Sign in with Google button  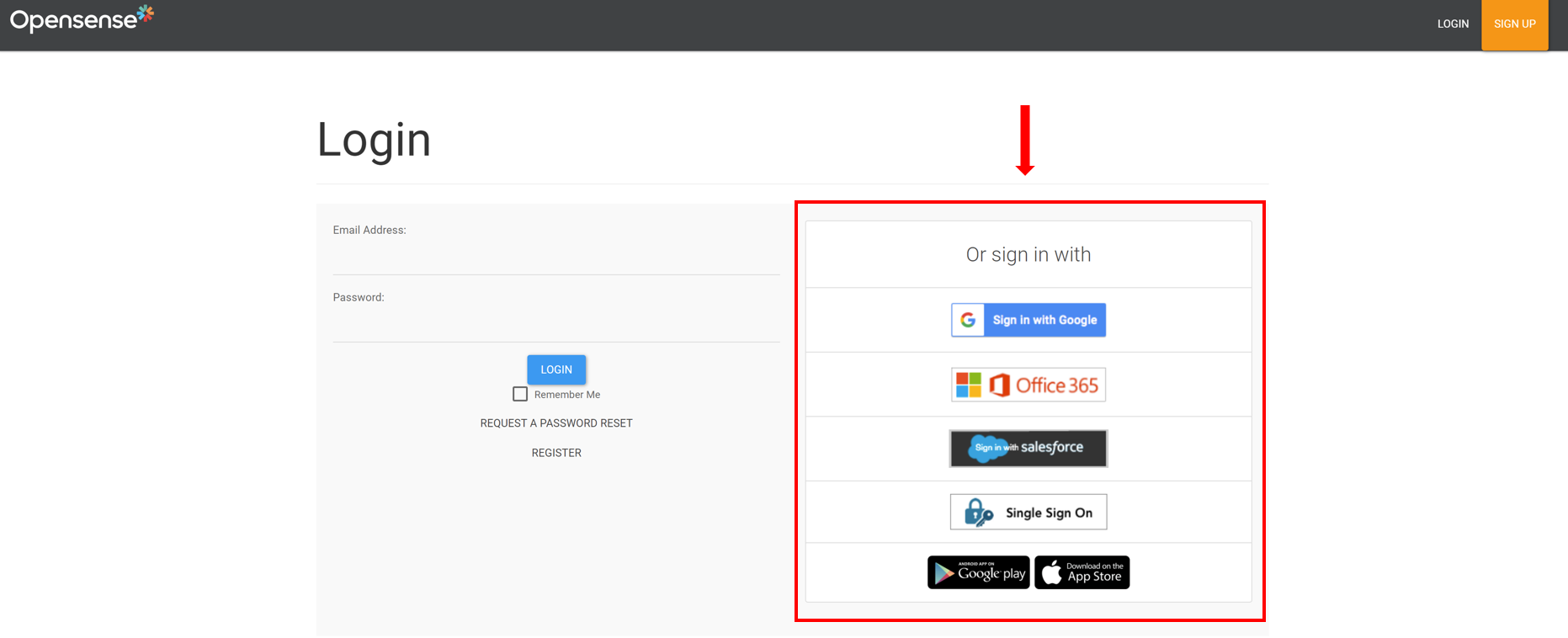(x=1029, y=320)
